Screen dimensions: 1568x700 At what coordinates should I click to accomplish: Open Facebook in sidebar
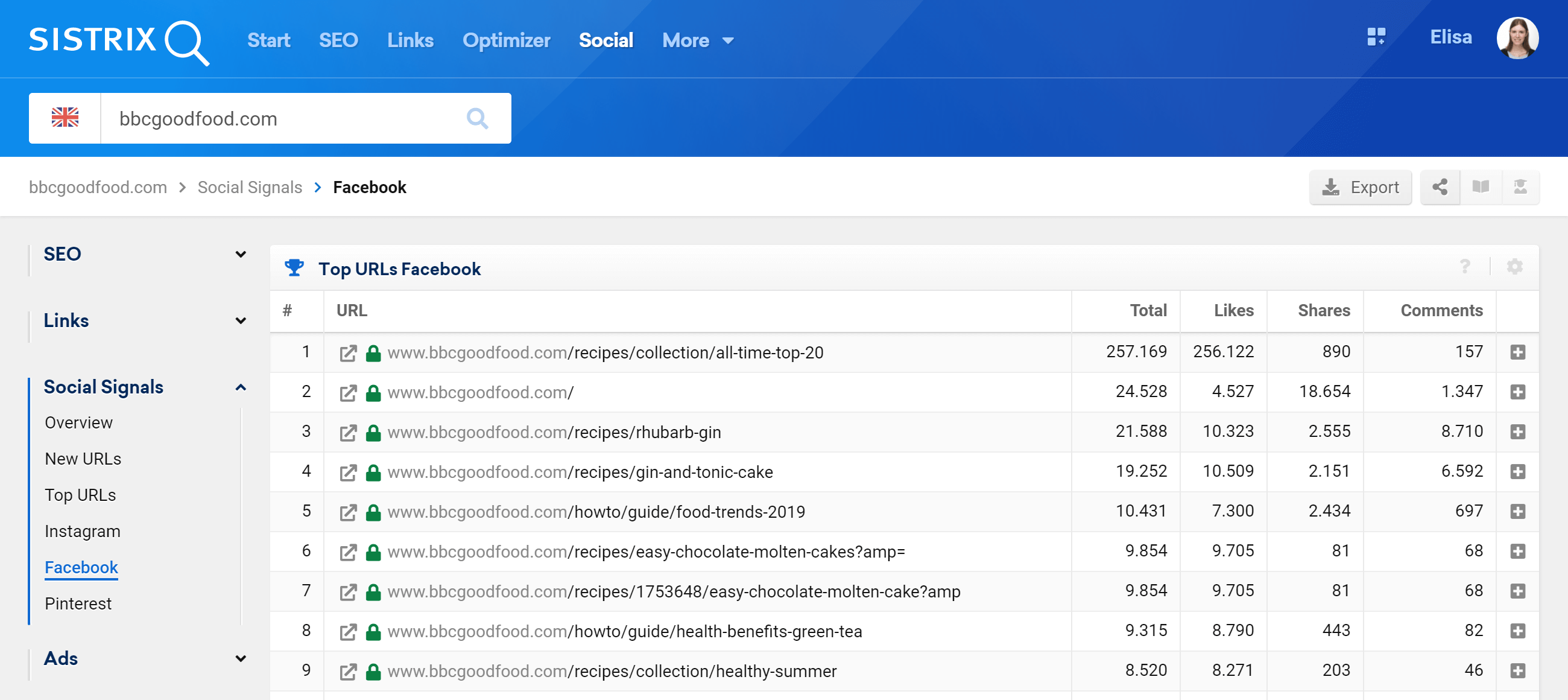point(81,567)
